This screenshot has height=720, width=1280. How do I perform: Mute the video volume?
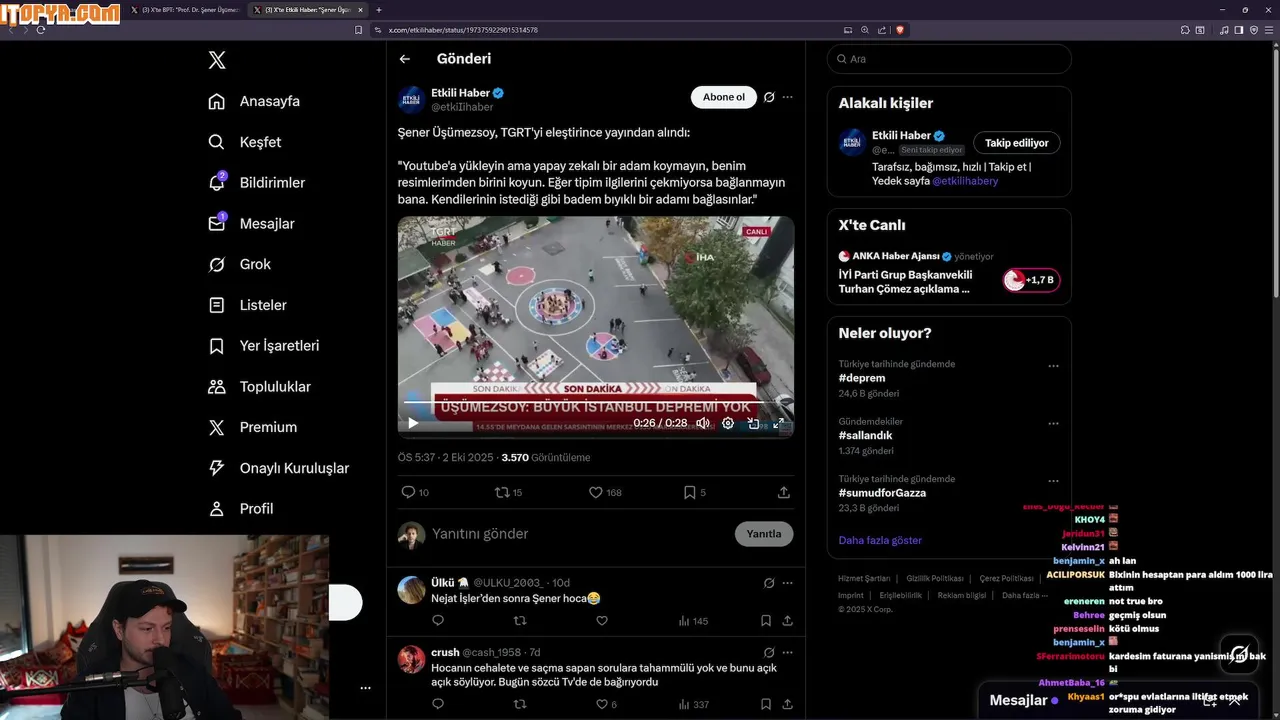pyautogui.click(x=703, y=423)
